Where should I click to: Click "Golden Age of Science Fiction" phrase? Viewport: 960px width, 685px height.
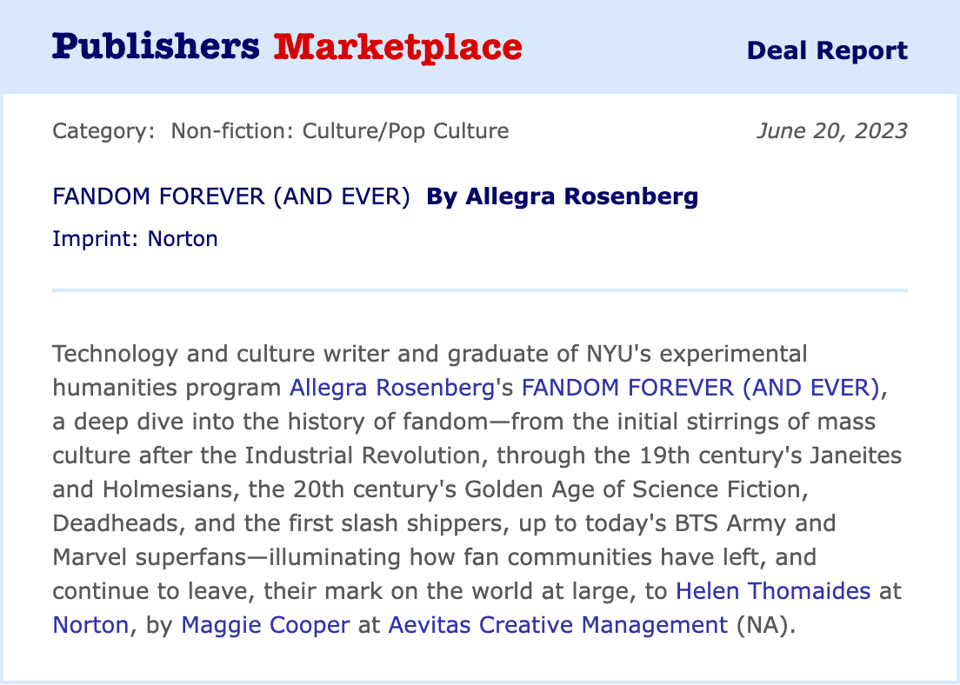633,490
